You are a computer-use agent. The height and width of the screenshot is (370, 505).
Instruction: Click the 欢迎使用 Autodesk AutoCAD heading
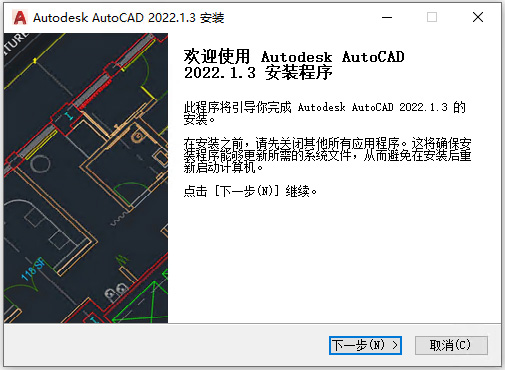click(294, 56)
